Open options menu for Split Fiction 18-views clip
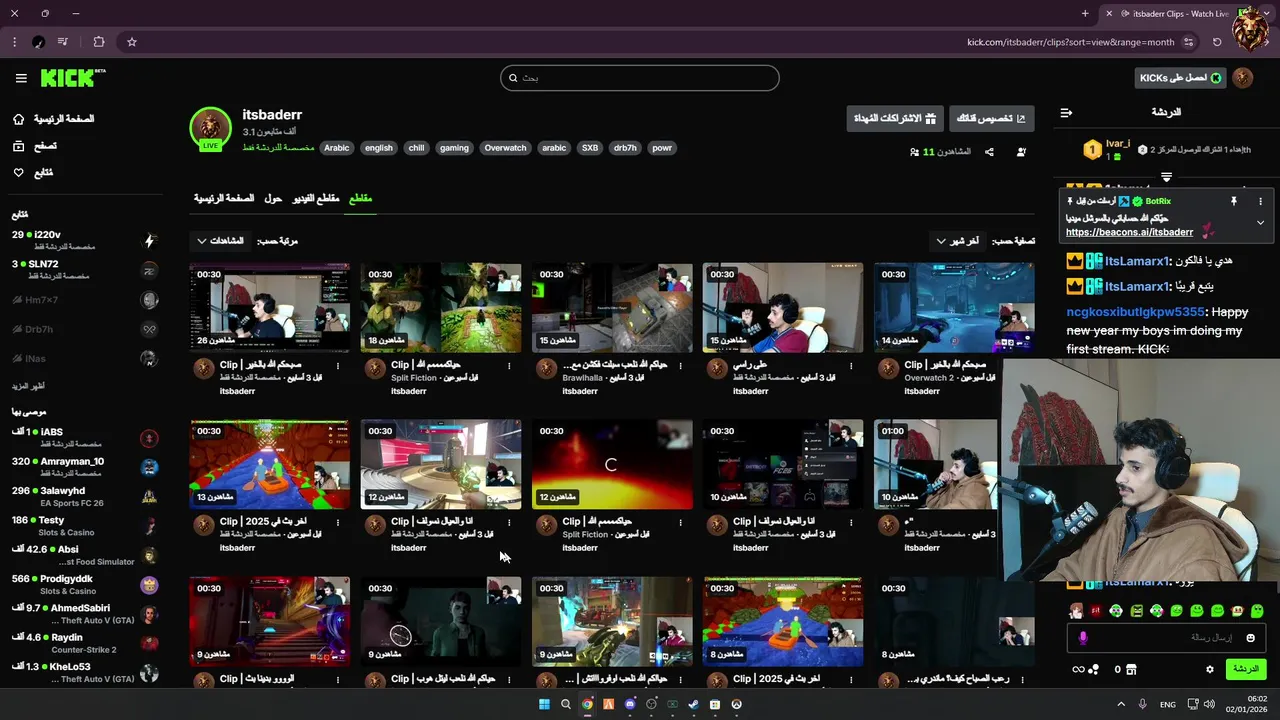 coord(509,366)
